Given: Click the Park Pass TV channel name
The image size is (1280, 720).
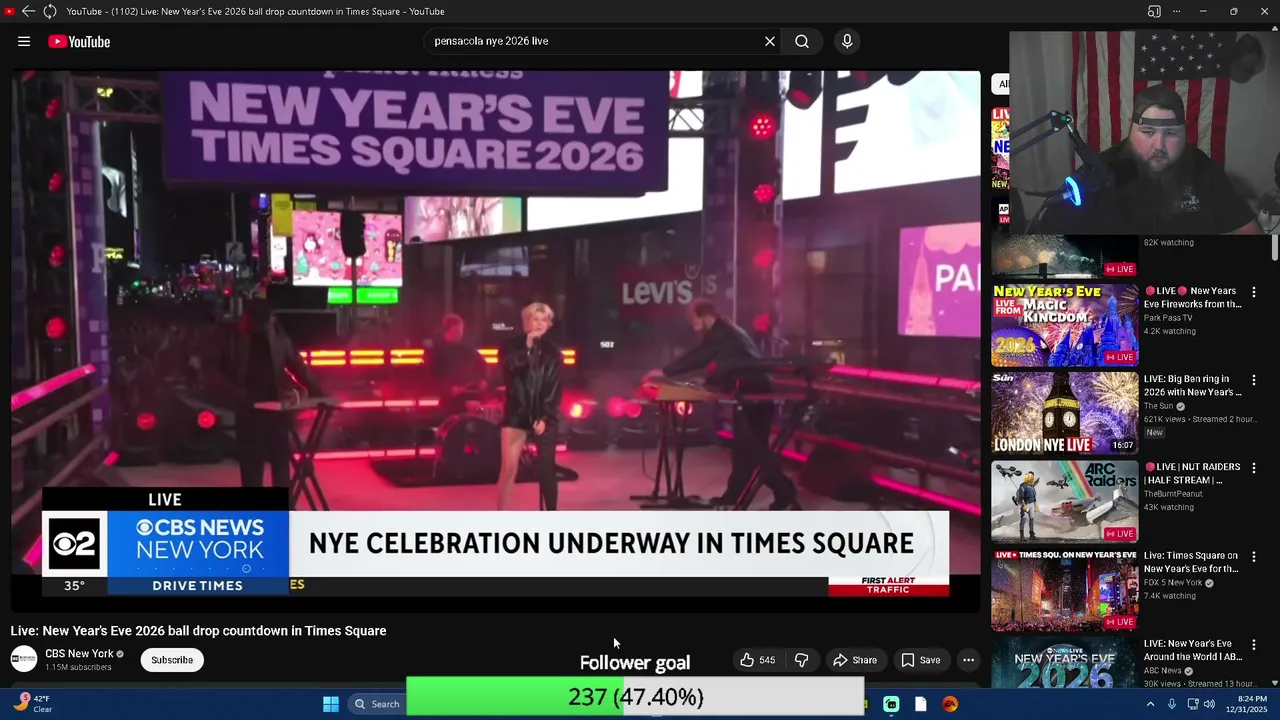Looking at the screenshot, I should [1168, 318].
